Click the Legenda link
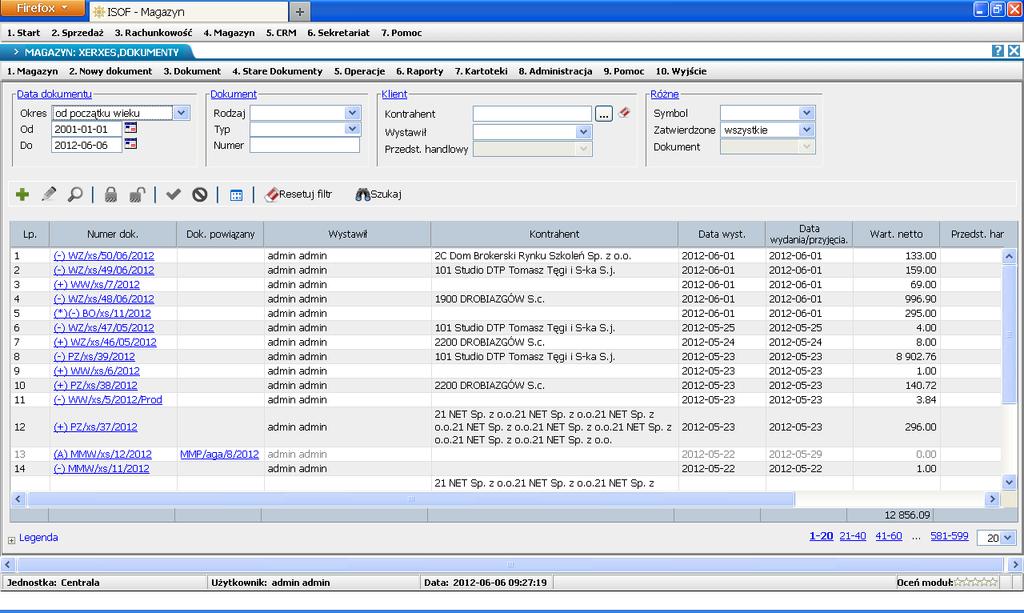Viewport: 1024px width, 613px height. click(x=39, y=538)
